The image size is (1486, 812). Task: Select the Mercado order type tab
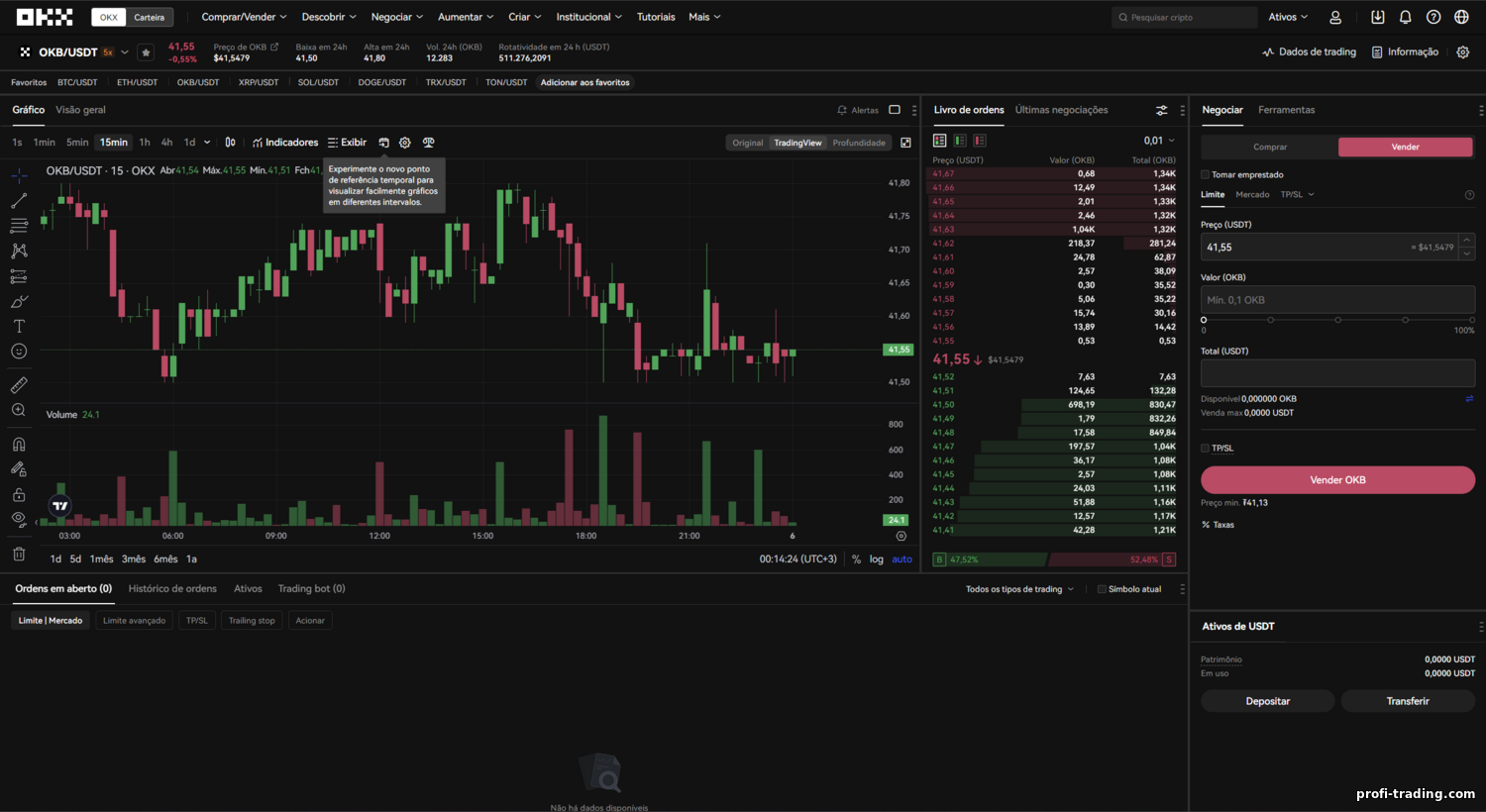coord(1252,194)
